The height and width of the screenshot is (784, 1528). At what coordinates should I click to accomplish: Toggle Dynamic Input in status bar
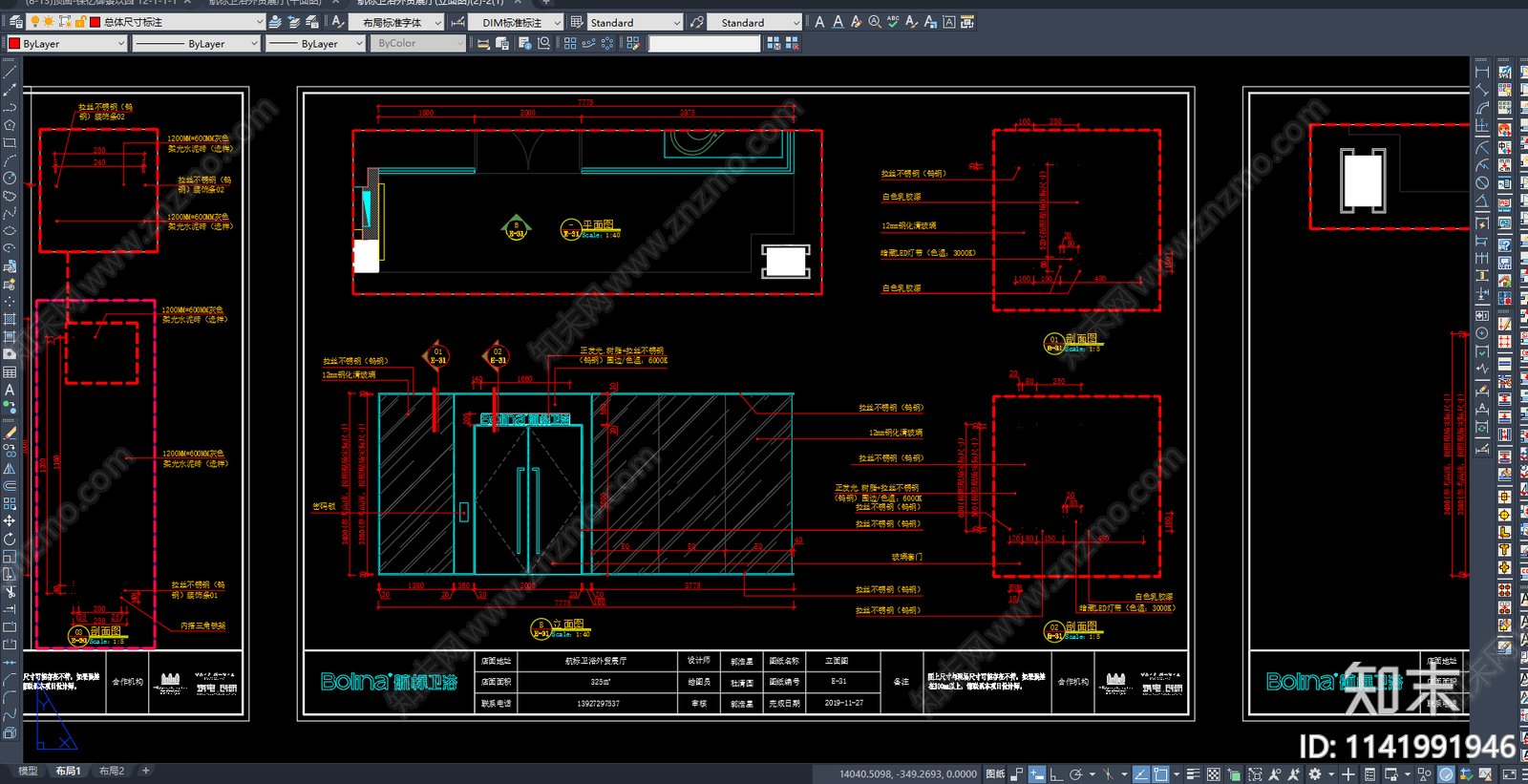pos(1036,774)
